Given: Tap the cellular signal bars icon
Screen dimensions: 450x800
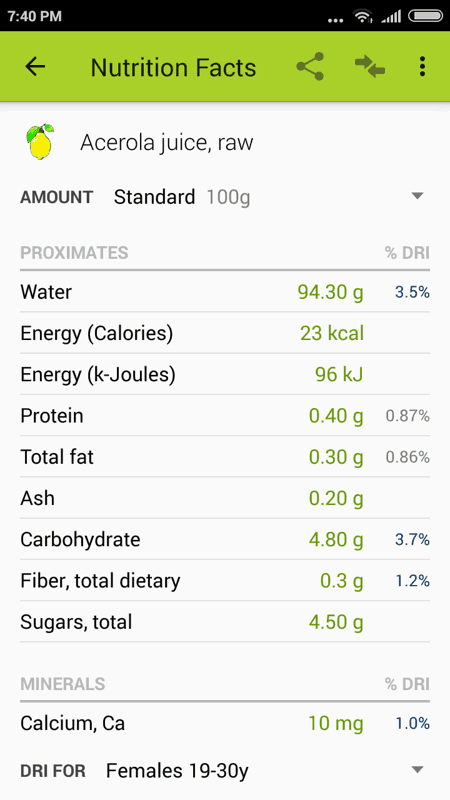Looking at the screenshot, I should click(x=391, y=16).
